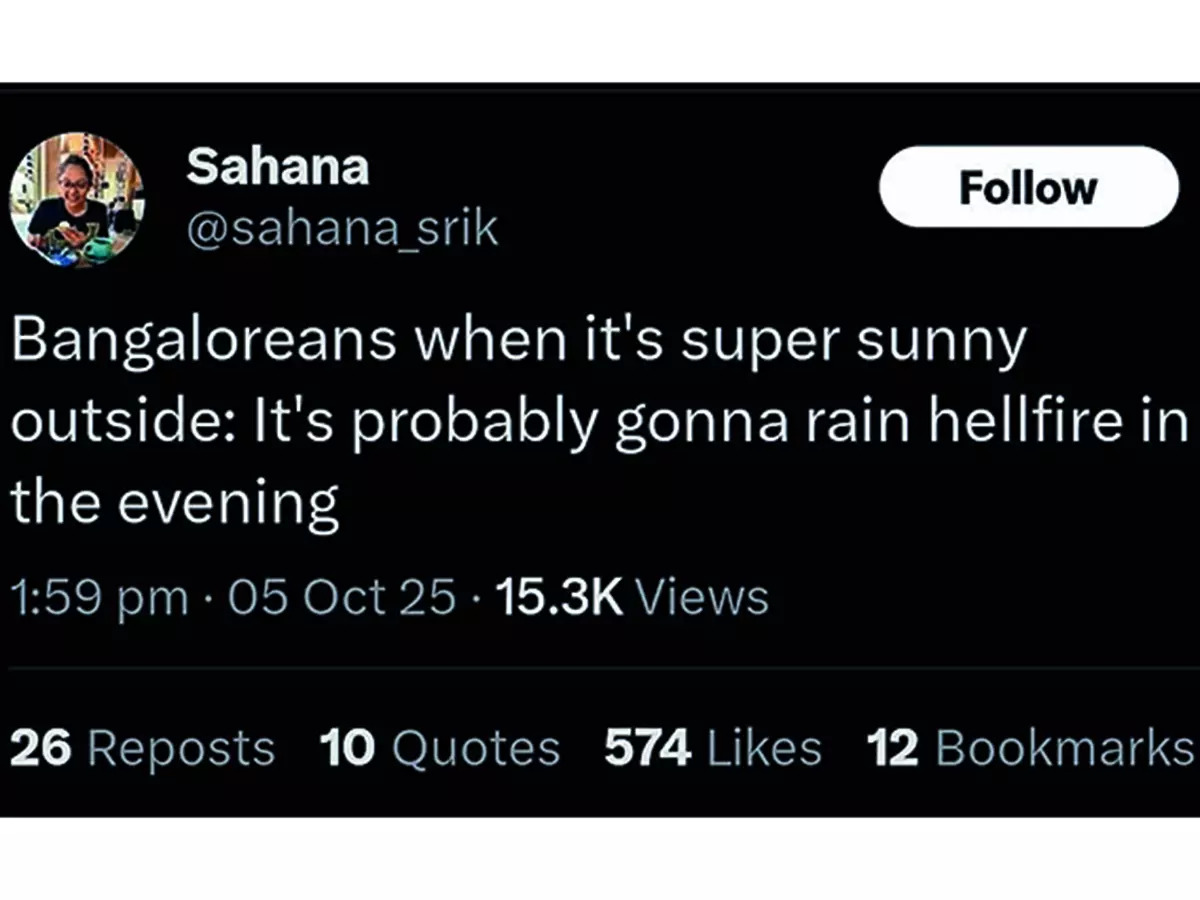Open the @sahana_srik handle link
Image resolution: width=1200 pixels, height=900 pixels.
click(341, 229)
